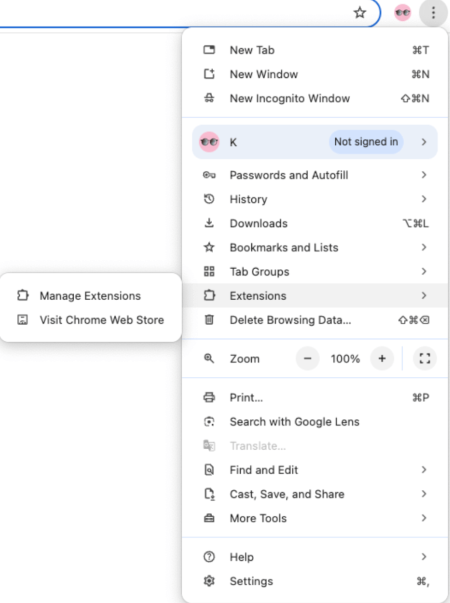Click the Google Lens icon
Viewport: 450px width, 603px height.
click(209, 421)
